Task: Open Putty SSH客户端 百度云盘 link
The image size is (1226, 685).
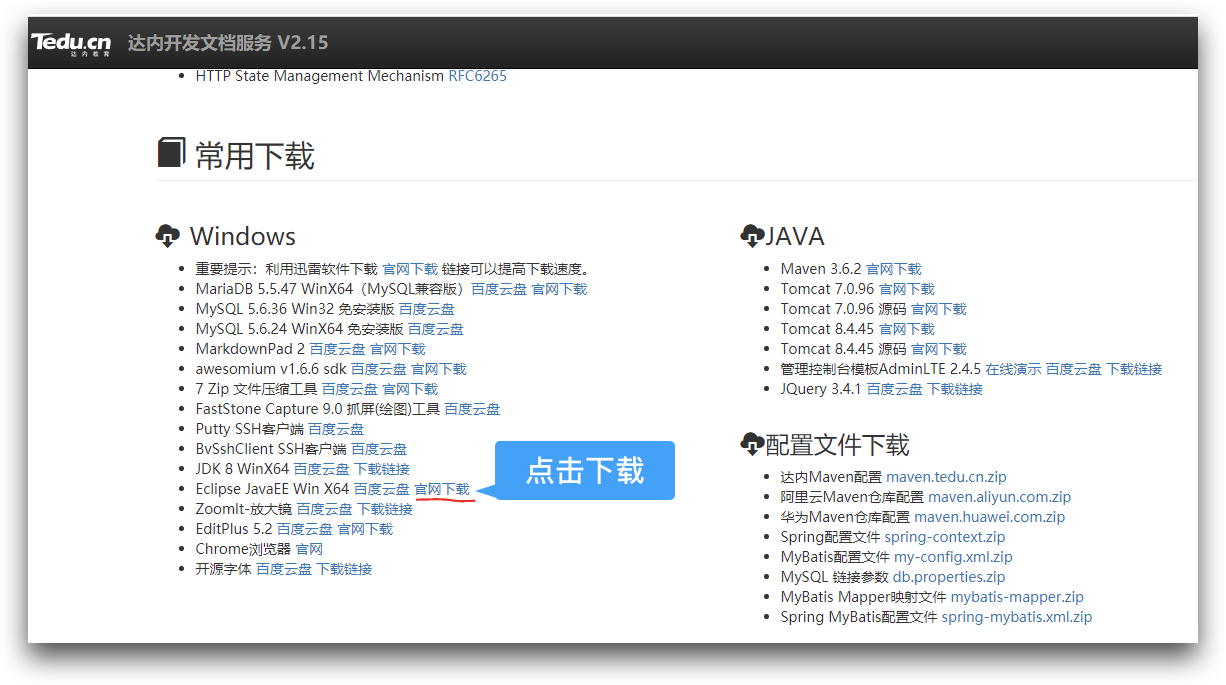Action: (x=336, y=429)
